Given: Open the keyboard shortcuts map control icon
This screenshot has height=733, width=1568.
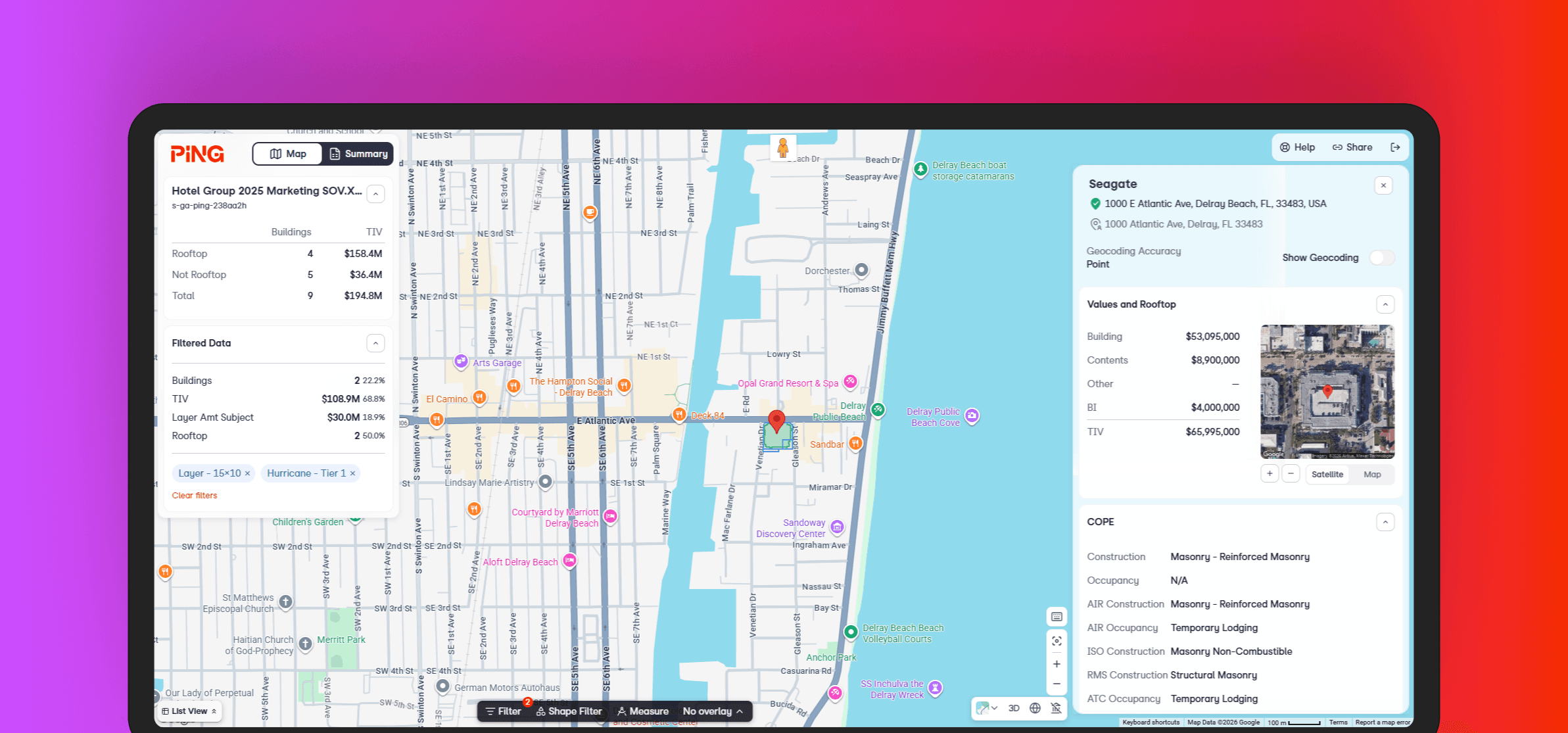Looking at the screenshot, I should (1057, 617).
